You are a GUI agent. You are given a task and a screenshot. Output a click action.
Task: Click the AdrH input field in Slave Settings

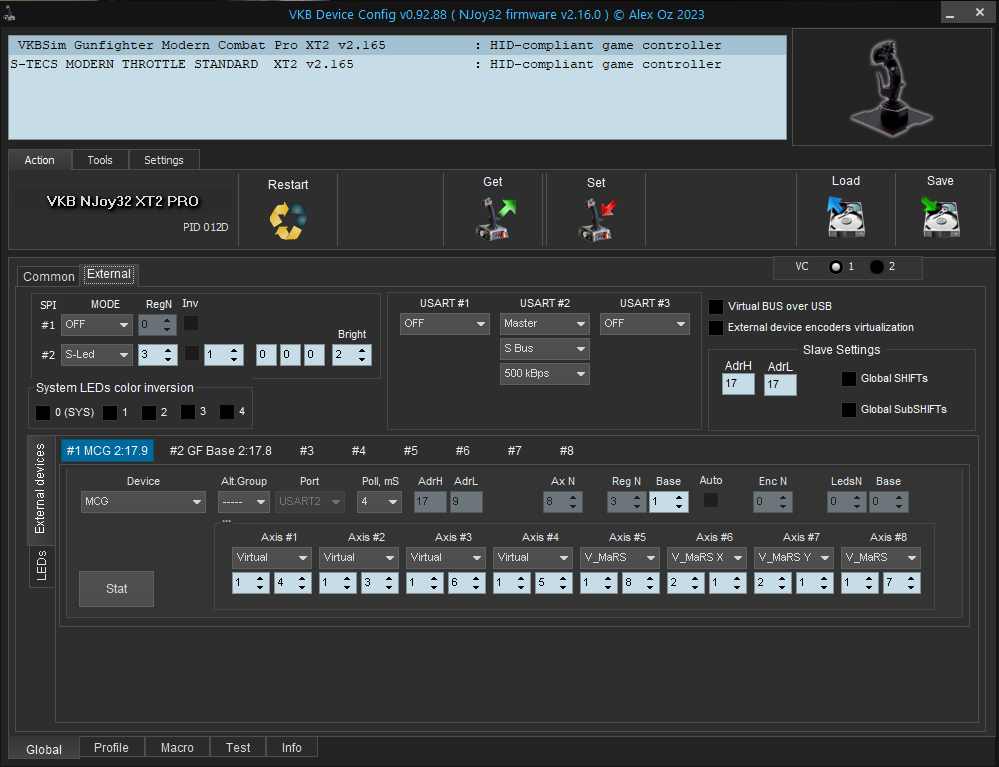pyautogui.click(x=738, y=384)
